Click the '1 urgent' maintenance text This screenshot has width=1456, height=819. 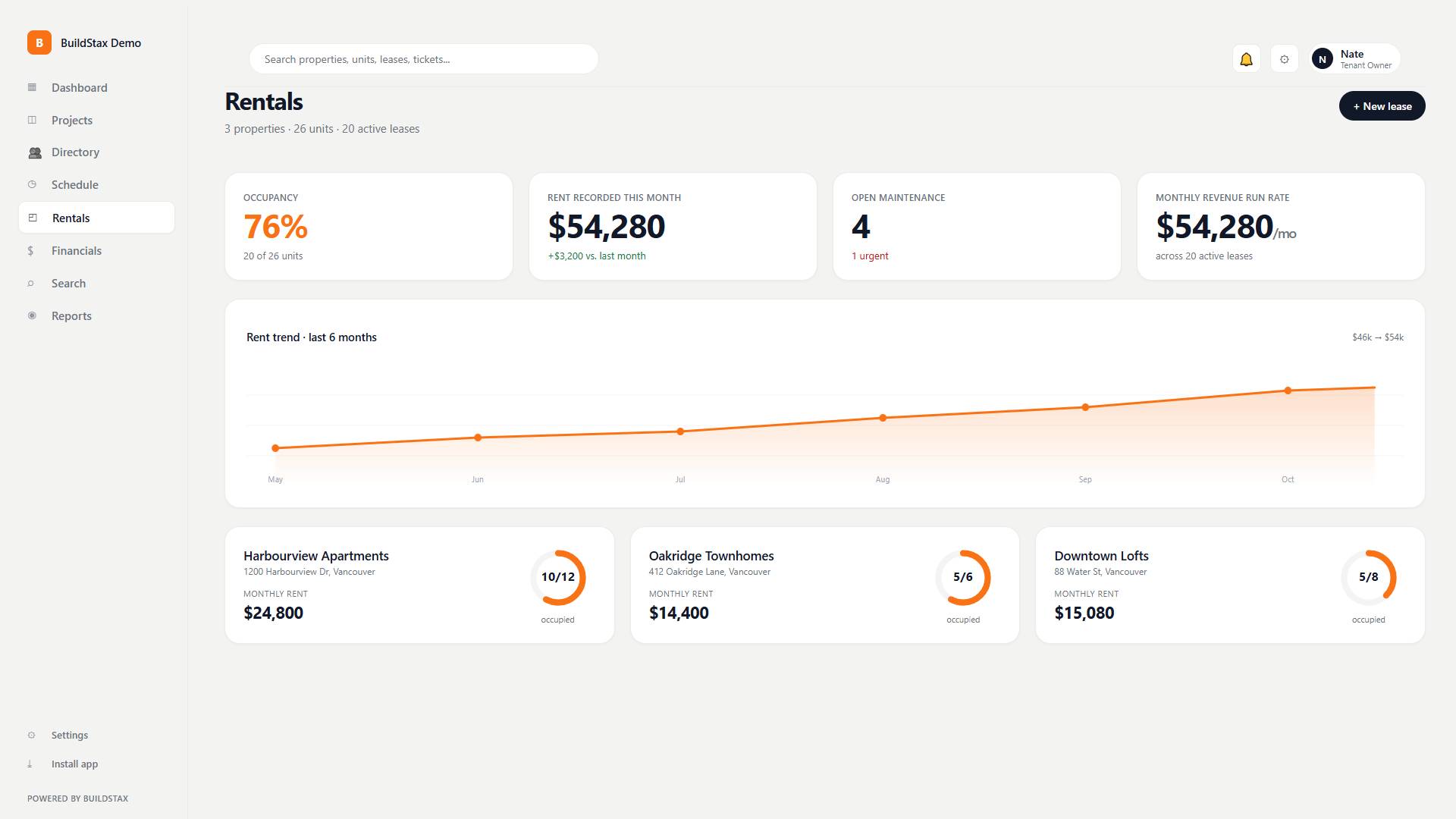869,256
